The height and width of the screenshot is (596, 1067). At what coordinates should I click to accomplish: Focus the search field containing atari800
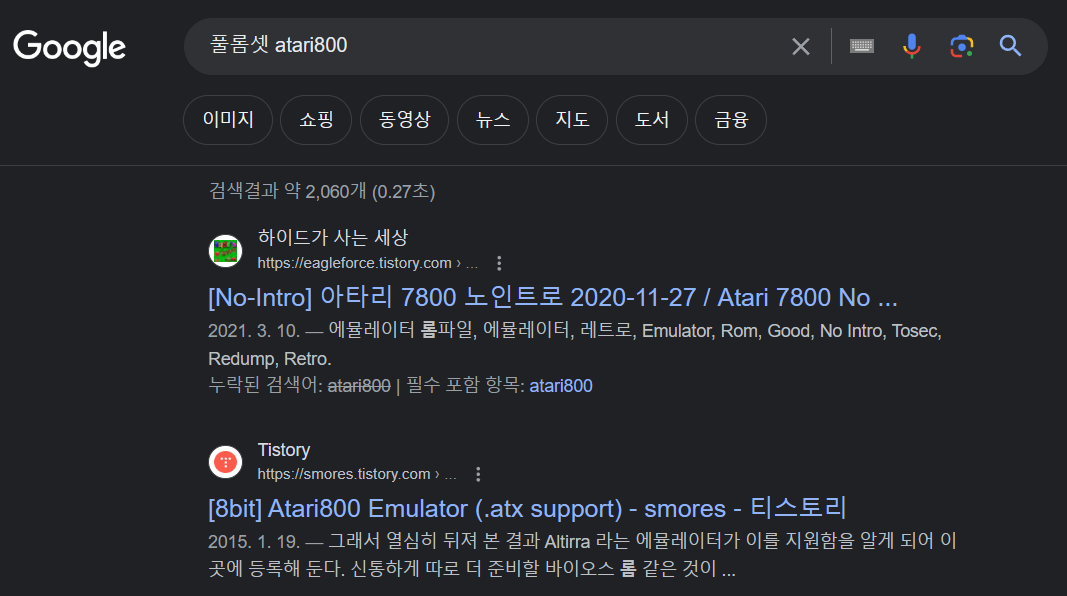tap(490, 46)
